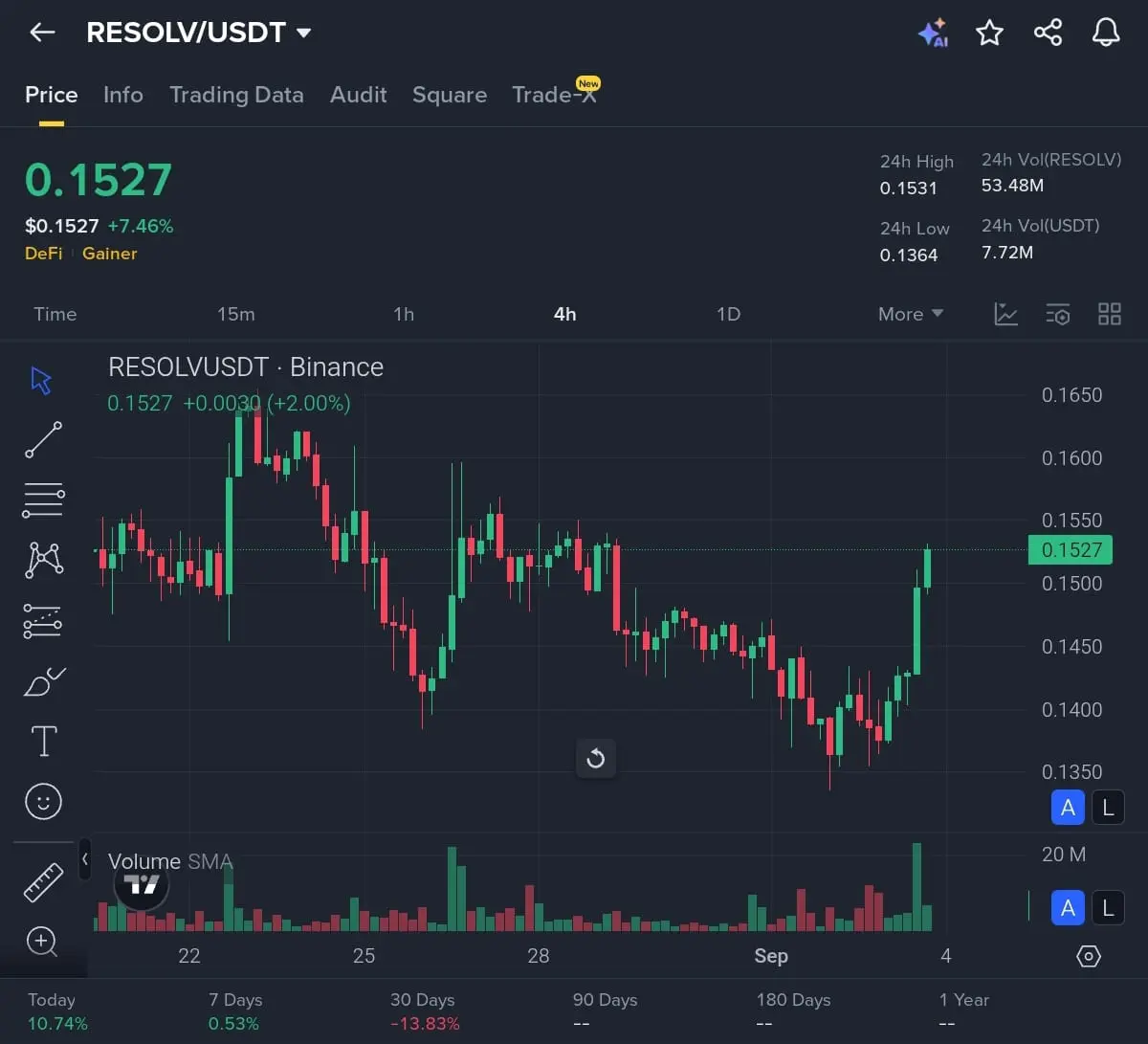Click the TradingView logo icon
1148x1044 pixels.
pyautogui.click(x=142, y=884)
